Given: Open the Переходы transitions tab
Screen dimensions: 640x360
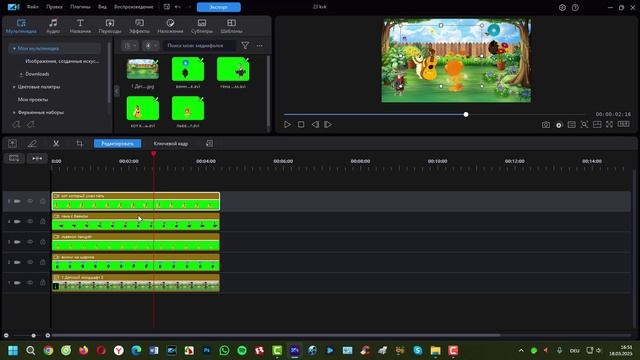Looking at the screenshot, I should click(x=110, y=26).
